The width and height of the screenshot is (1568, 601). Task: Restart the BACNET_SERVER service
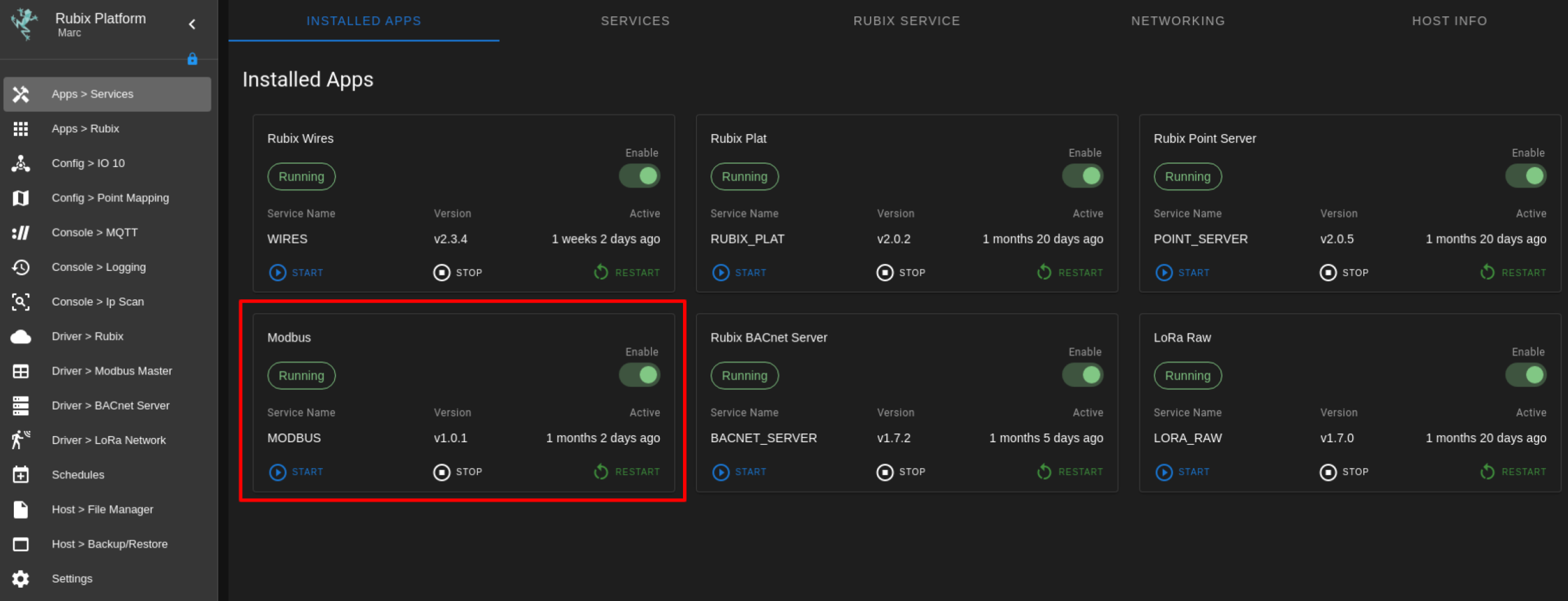1070,472
